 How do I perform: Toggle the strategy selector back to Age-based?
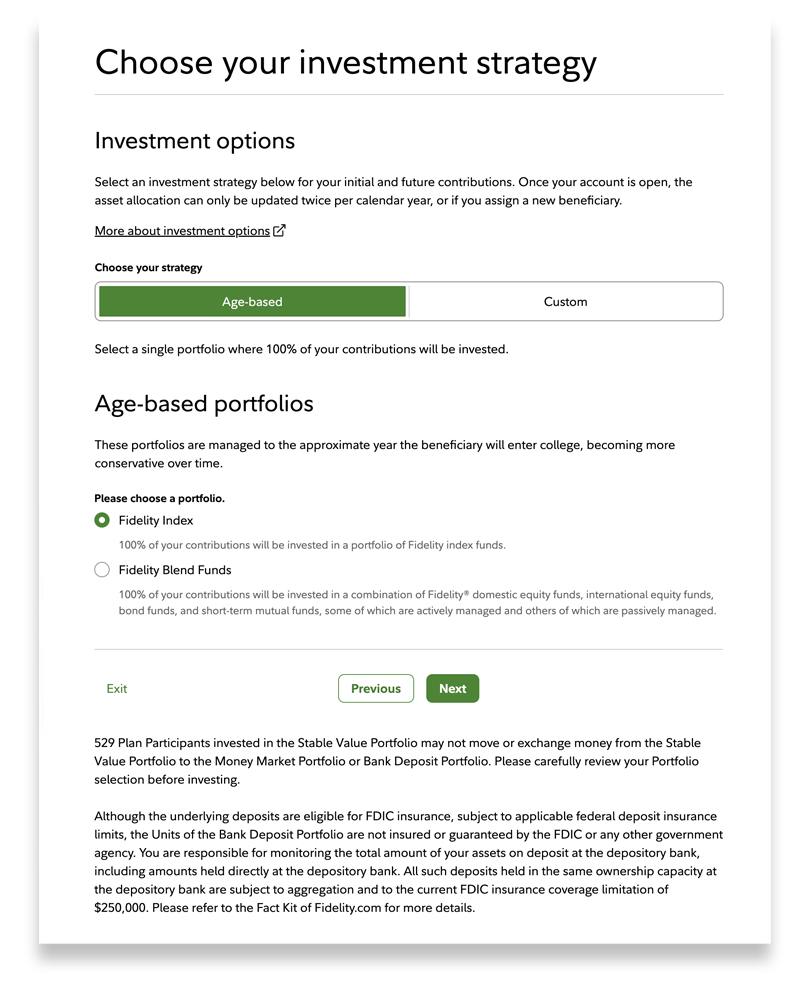tap(251, 301)
